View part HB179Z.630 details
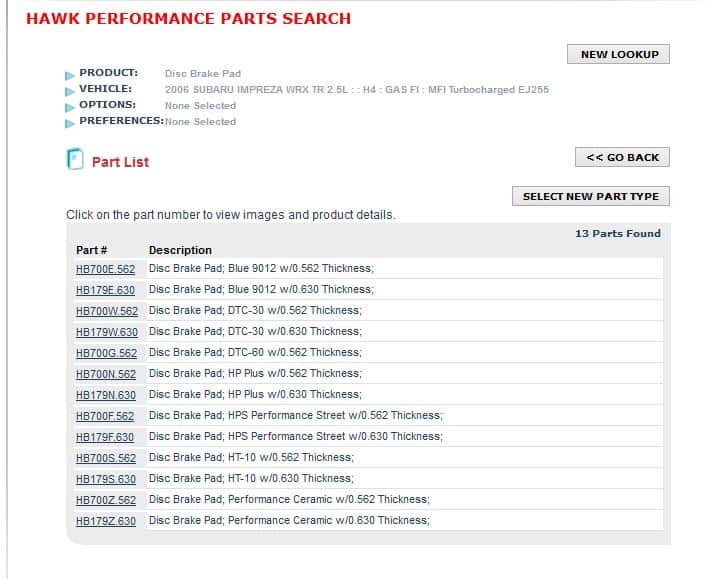This screenshot has width=708, height=579. 106,521
